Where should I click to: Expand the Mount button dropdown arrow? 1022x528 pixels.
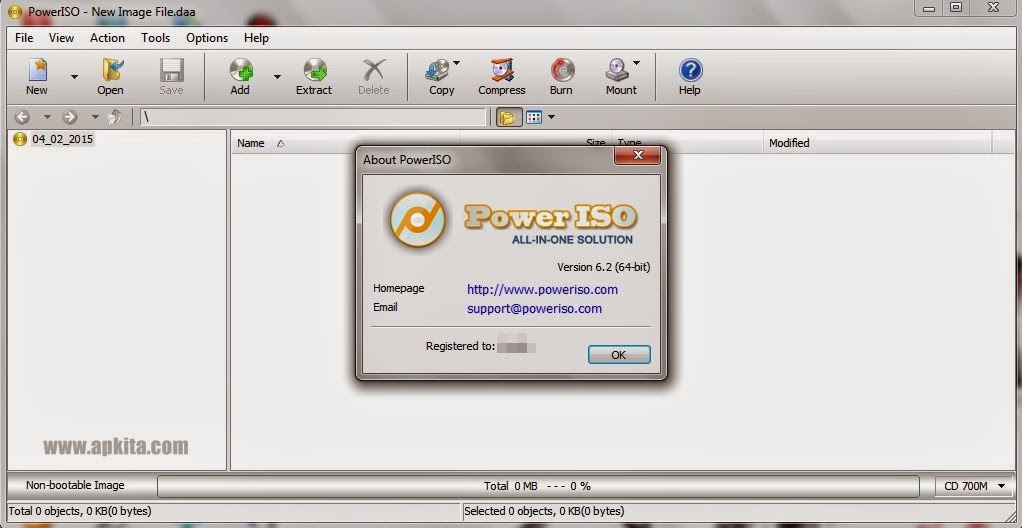[x=636, y=63]
